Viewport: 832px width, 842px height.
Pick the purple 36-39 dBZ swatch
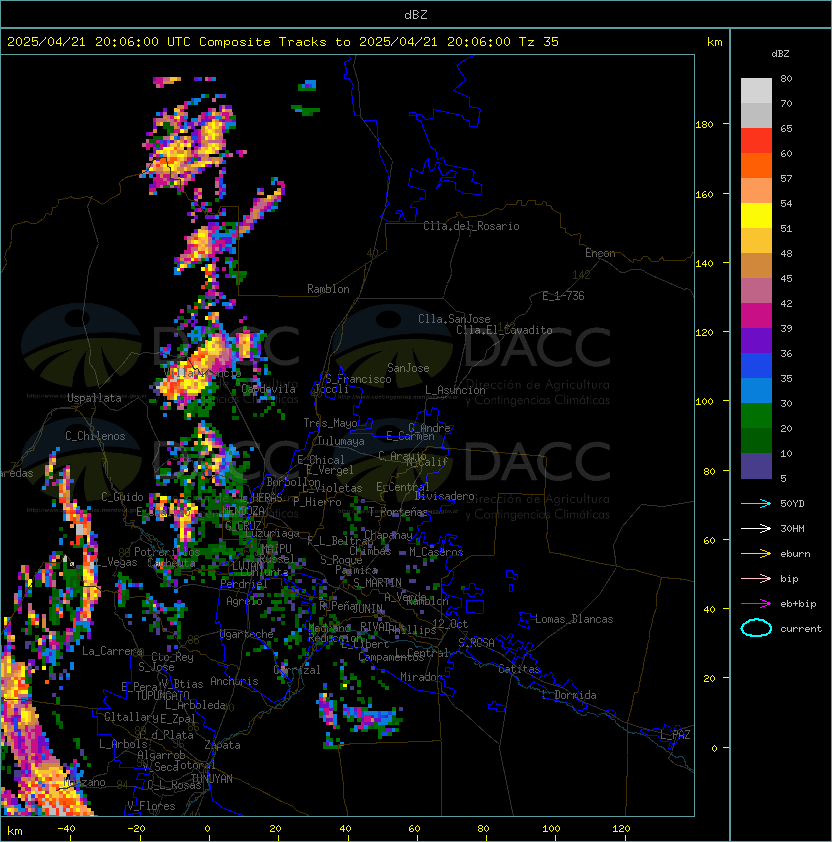[x=756, y=341]
